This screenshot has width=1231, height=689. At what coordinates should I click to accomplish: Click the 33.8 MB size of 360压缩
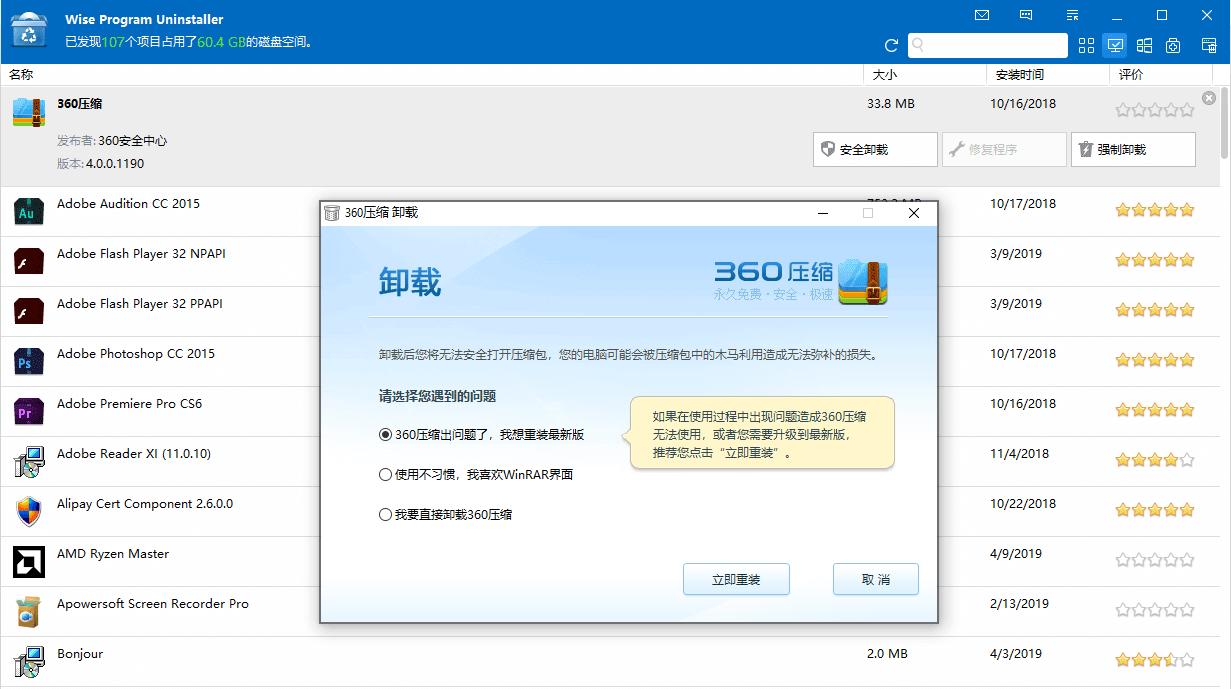(x=891, y=104)
